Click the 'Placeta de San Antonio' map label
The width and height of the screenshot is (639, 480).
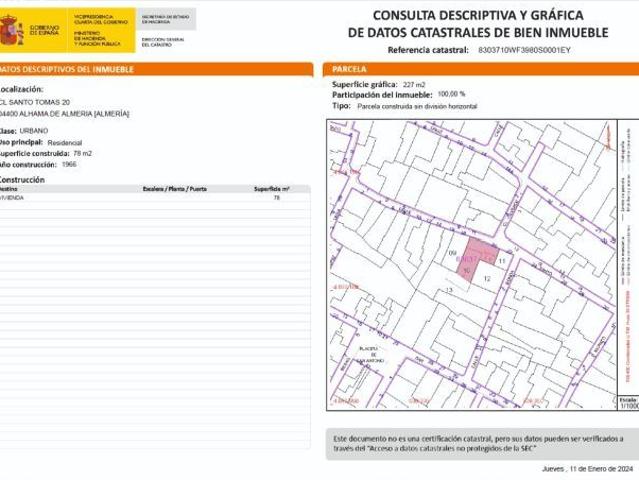click(370, 355)
